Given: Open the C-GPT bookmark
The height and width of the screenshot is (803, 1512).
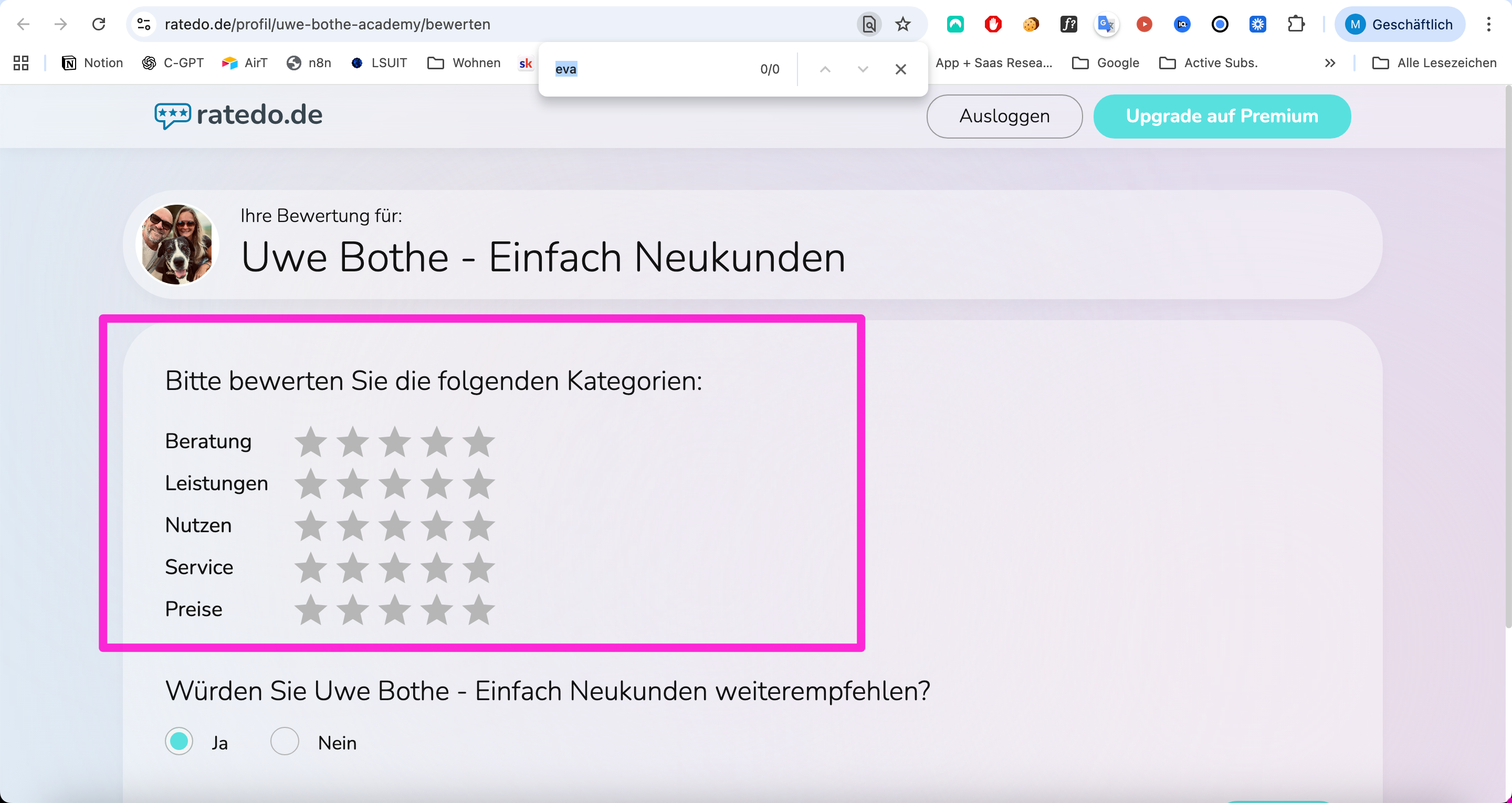Looking at the screenshot, I should 173,63.
